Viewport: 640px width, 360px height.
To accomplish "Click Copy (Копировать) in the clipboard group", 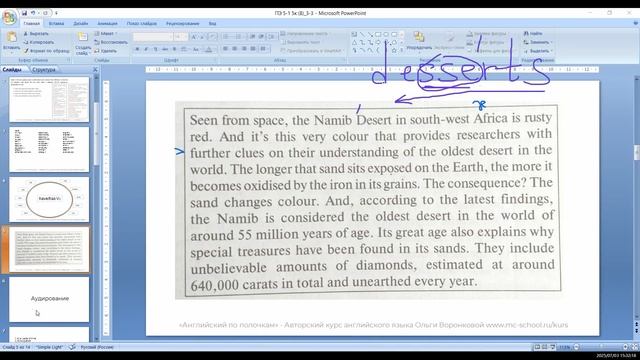I will (x=39, y=42).
